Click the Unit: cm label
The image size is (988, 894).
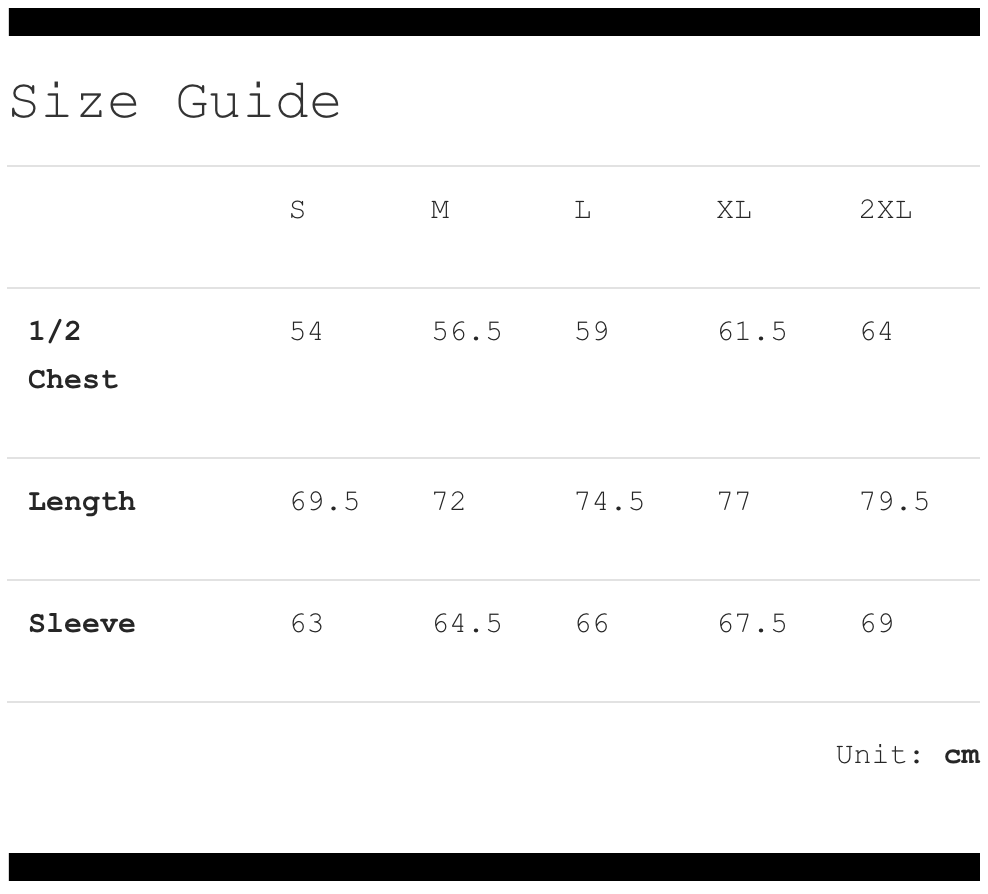pos(907,755)
